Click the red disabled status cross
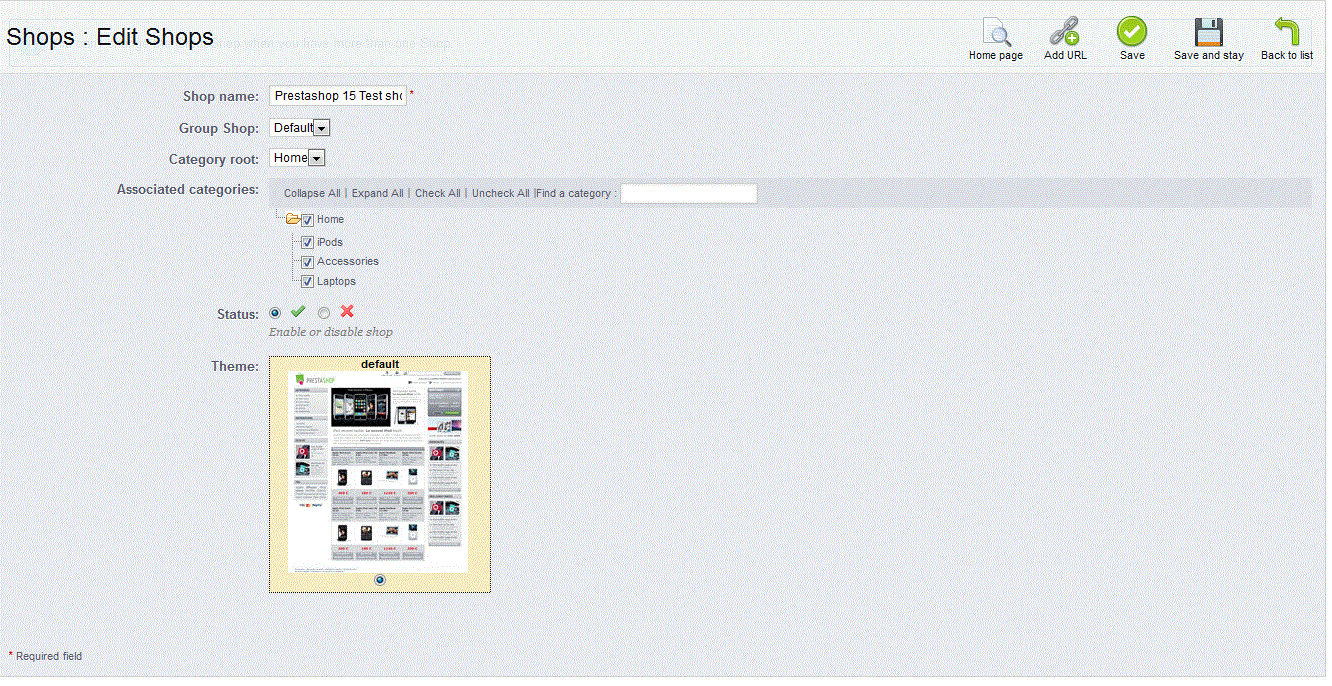Screen dimensions: 1332x686 point(347,312)
